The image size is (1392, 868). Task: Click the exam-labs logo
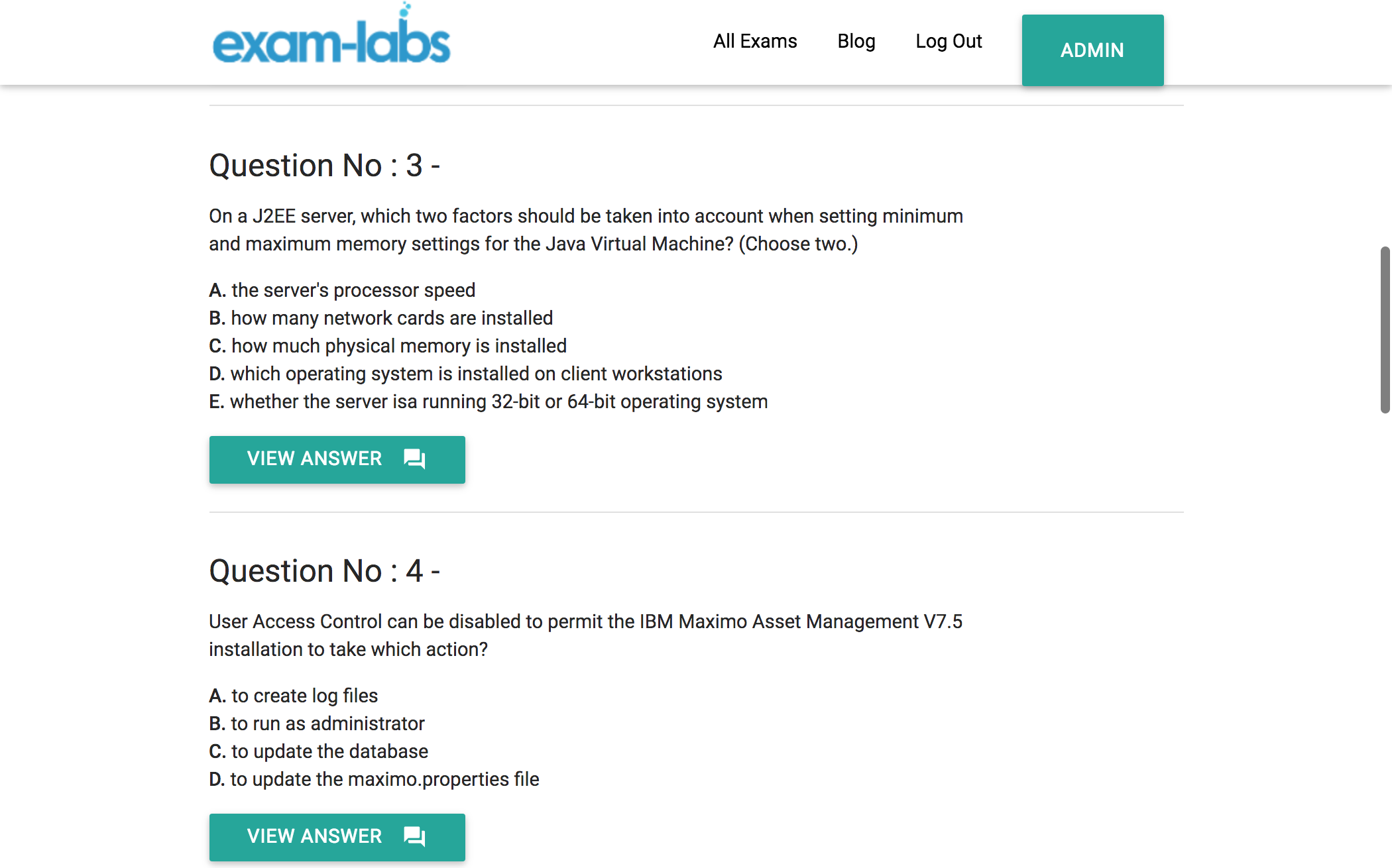(x=331, y=34)
